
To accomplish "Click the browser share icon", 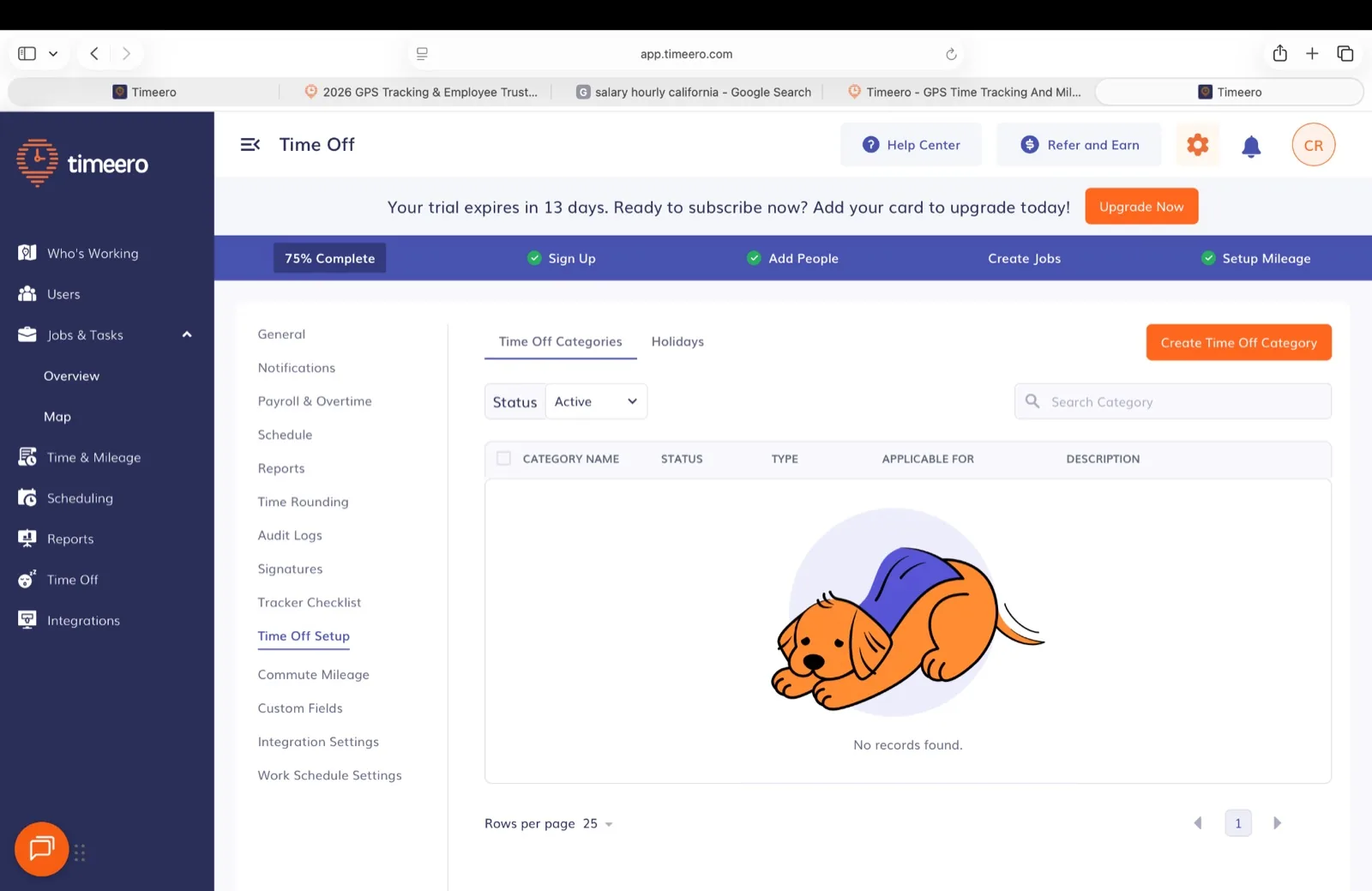I will pos(1279,53).
